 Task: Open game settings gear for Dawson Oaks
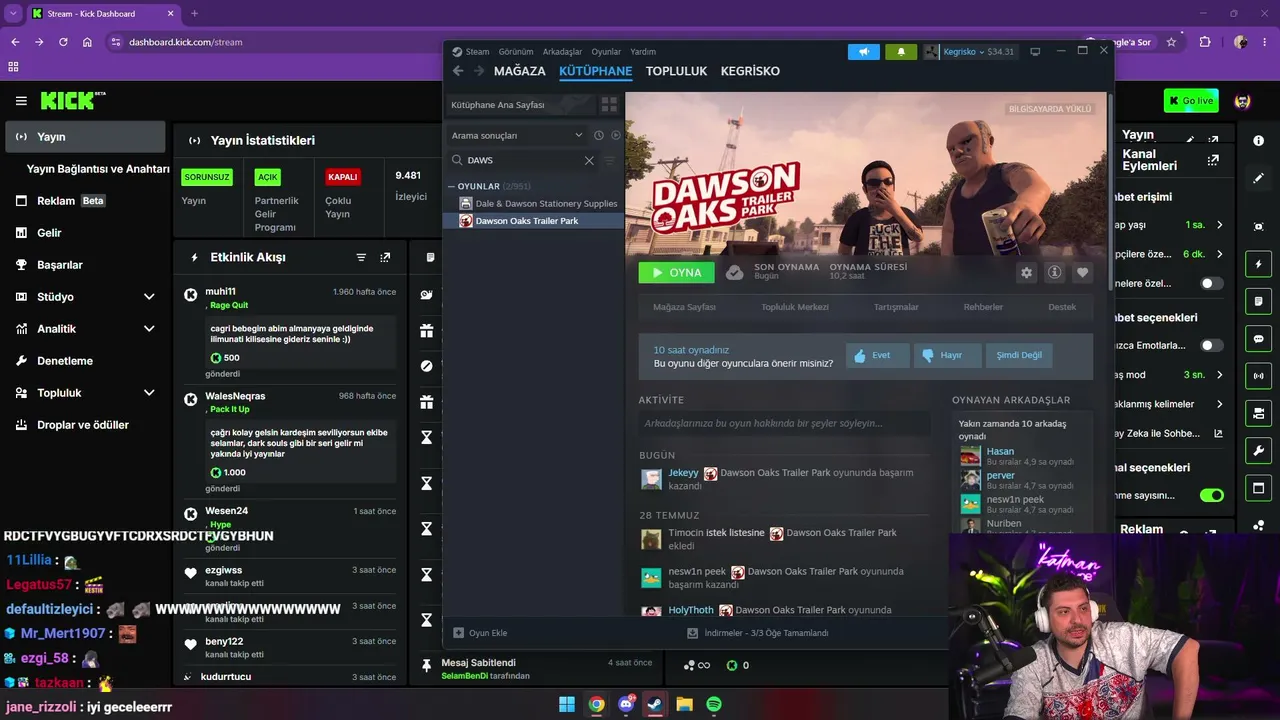point(1026,272)
